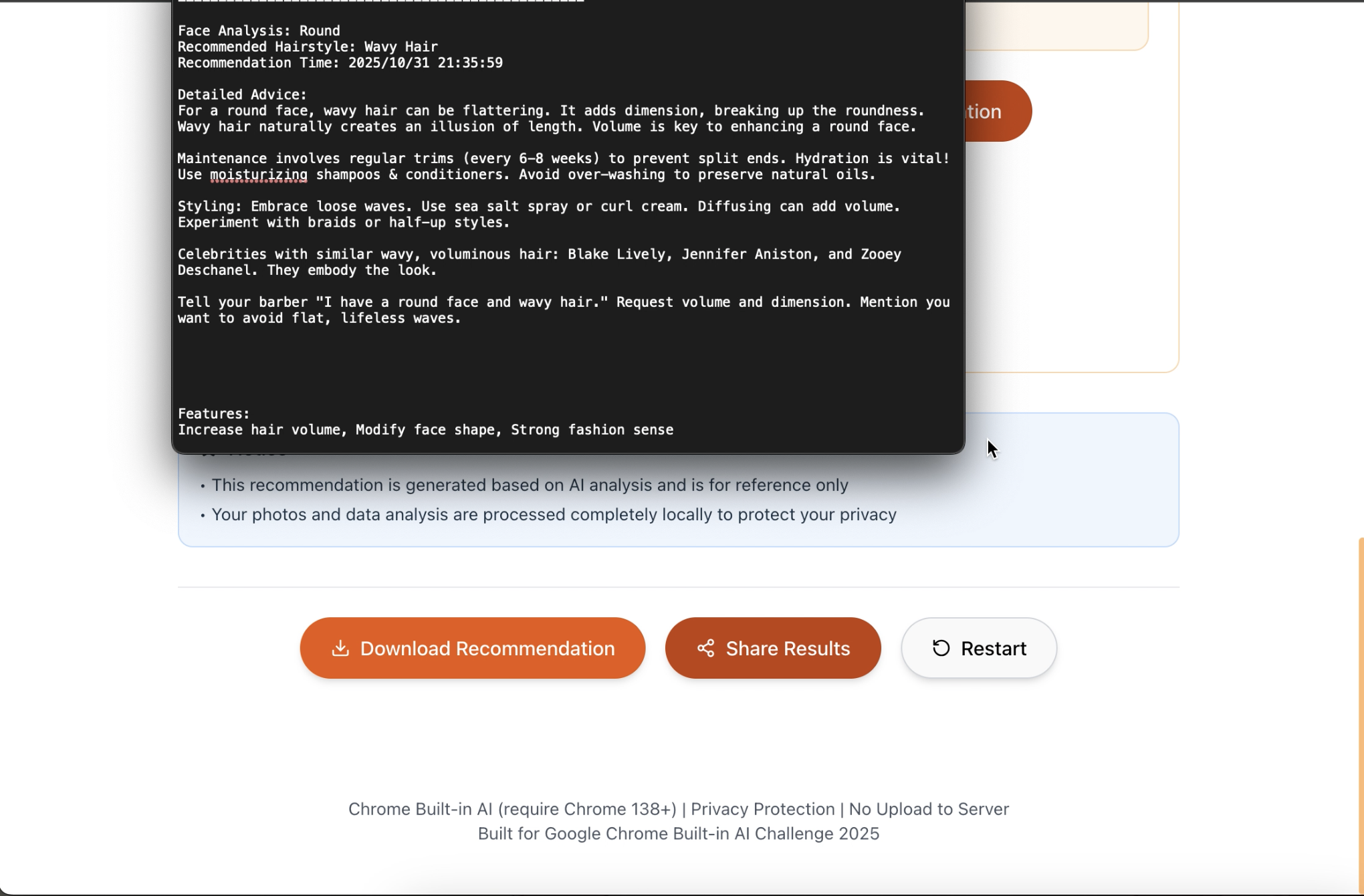This screenshot has width=1364, height=896.
Task: Click footer 'Built for Google Chrome Built-in AI Challenge 2025'
Action: coord(678,834)
